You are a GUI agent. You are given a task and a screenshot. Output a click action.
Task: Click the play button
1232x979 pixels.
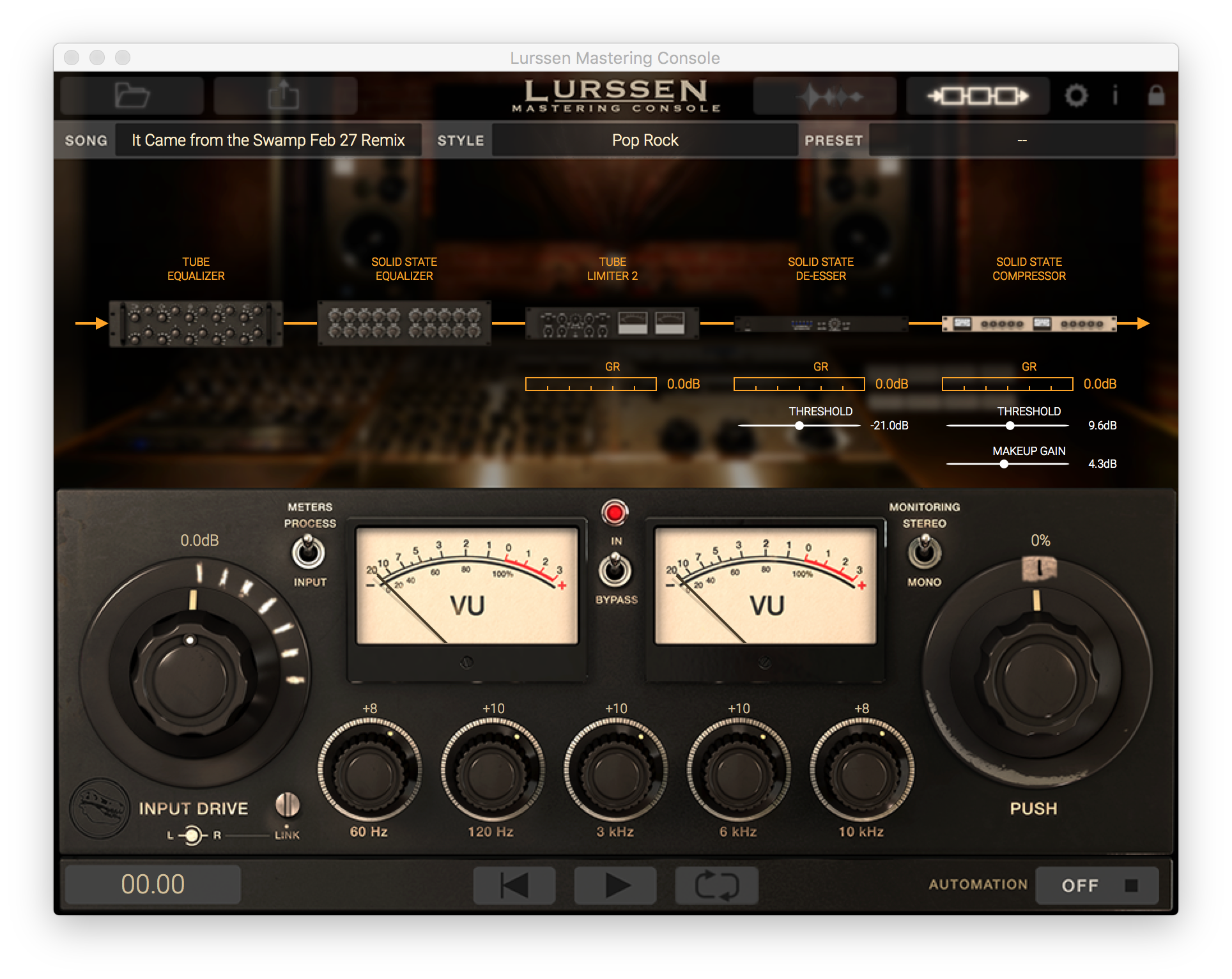[x=615, y=885]
